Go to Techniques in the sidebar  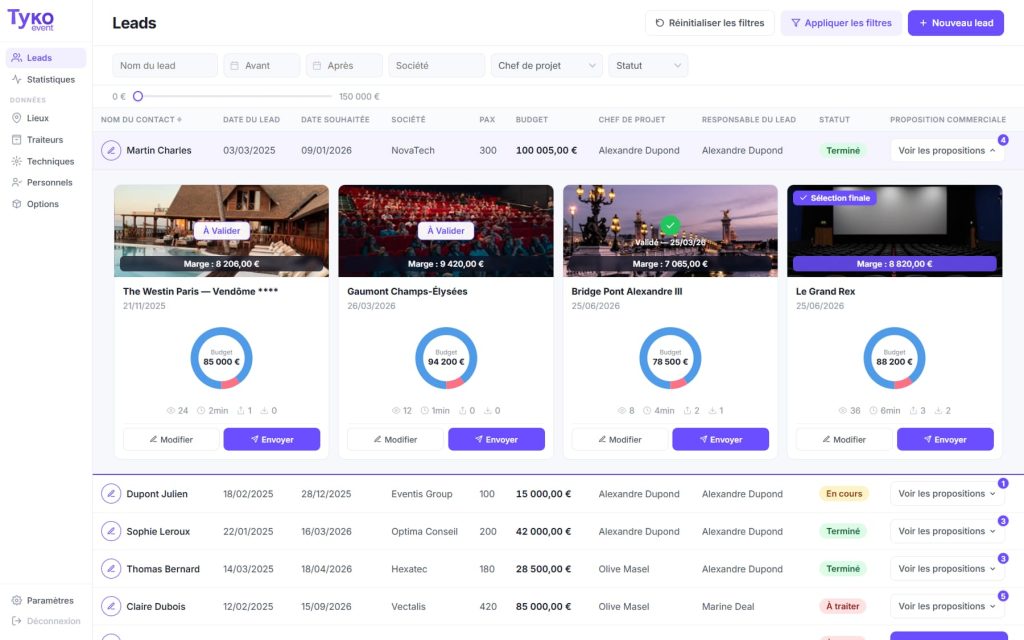pyautogui.click(x=46, y=161)
